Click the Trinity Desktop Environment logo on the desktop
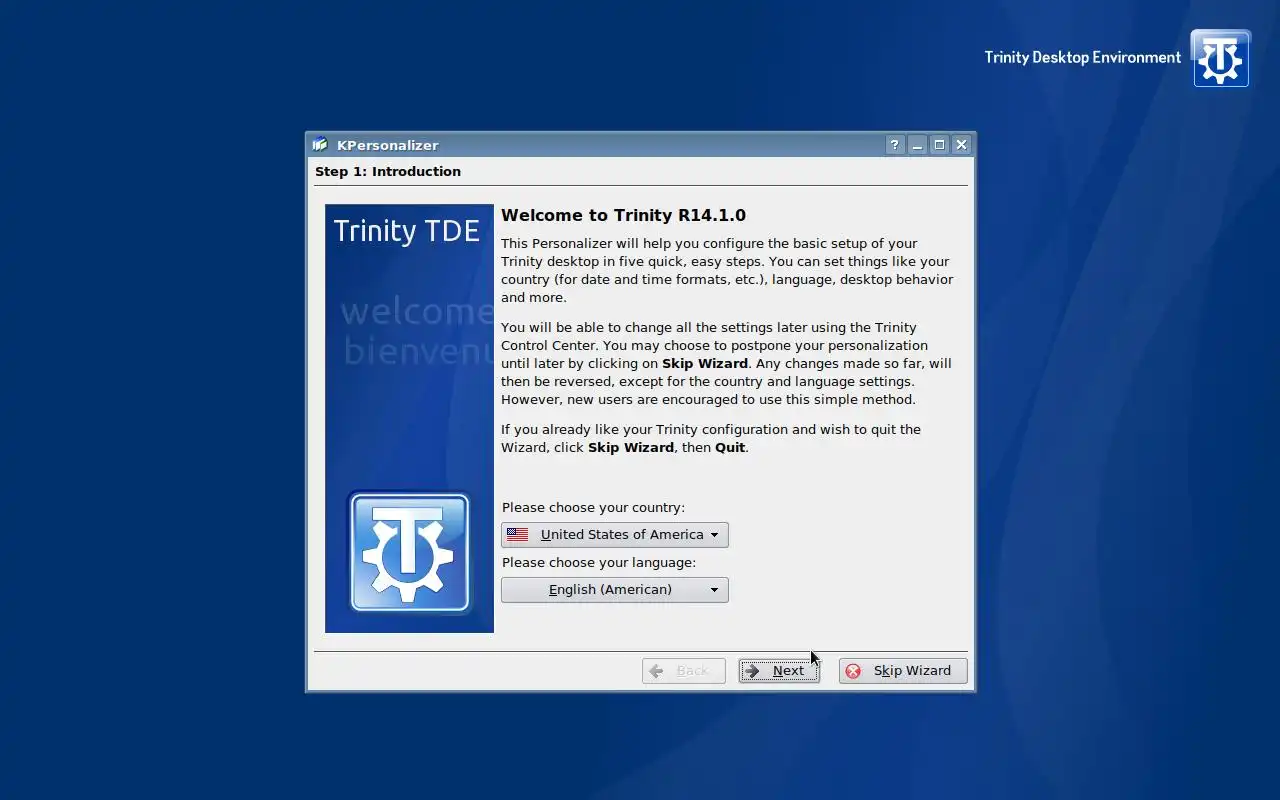This screenshot has height=800, width=1280. tap(1221, 58)
